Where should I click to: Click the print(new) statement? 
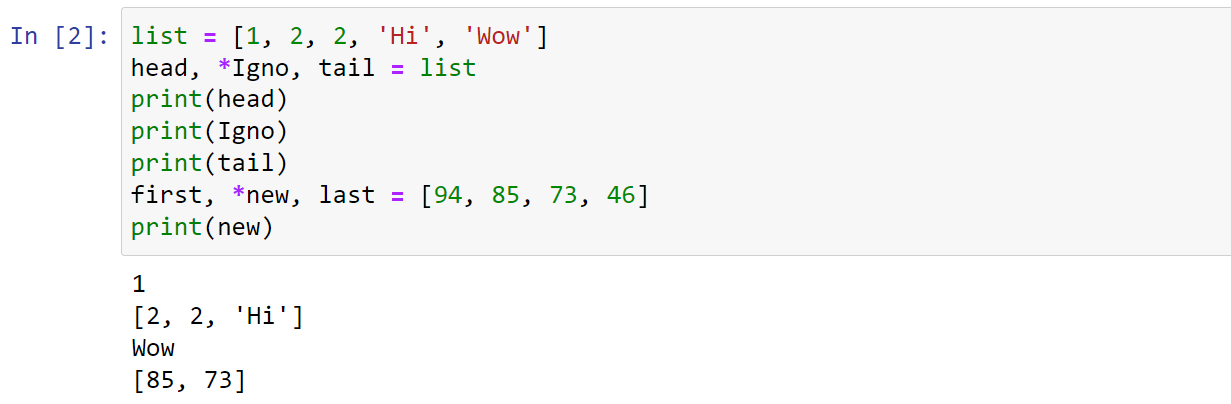[201, 227]
